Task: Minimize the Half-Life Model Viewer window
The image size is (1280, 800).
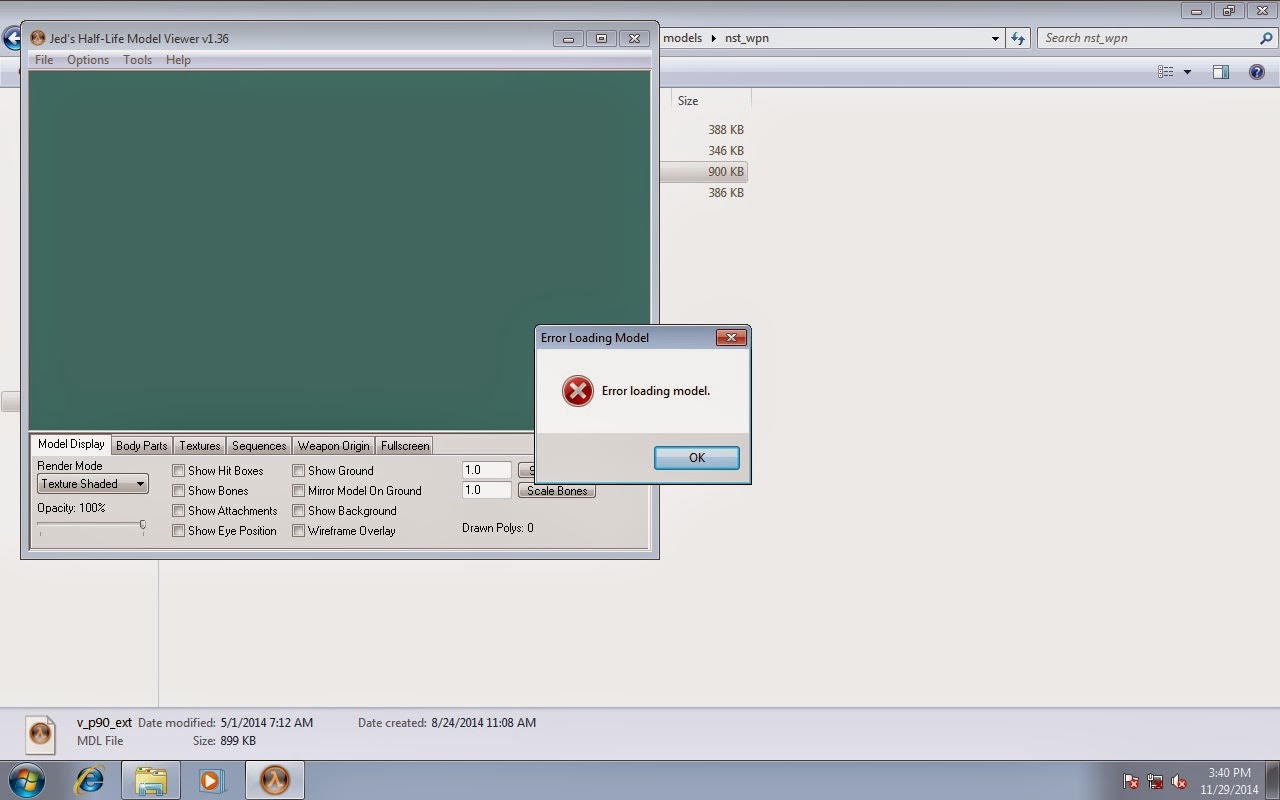Action: pos(568,39)
